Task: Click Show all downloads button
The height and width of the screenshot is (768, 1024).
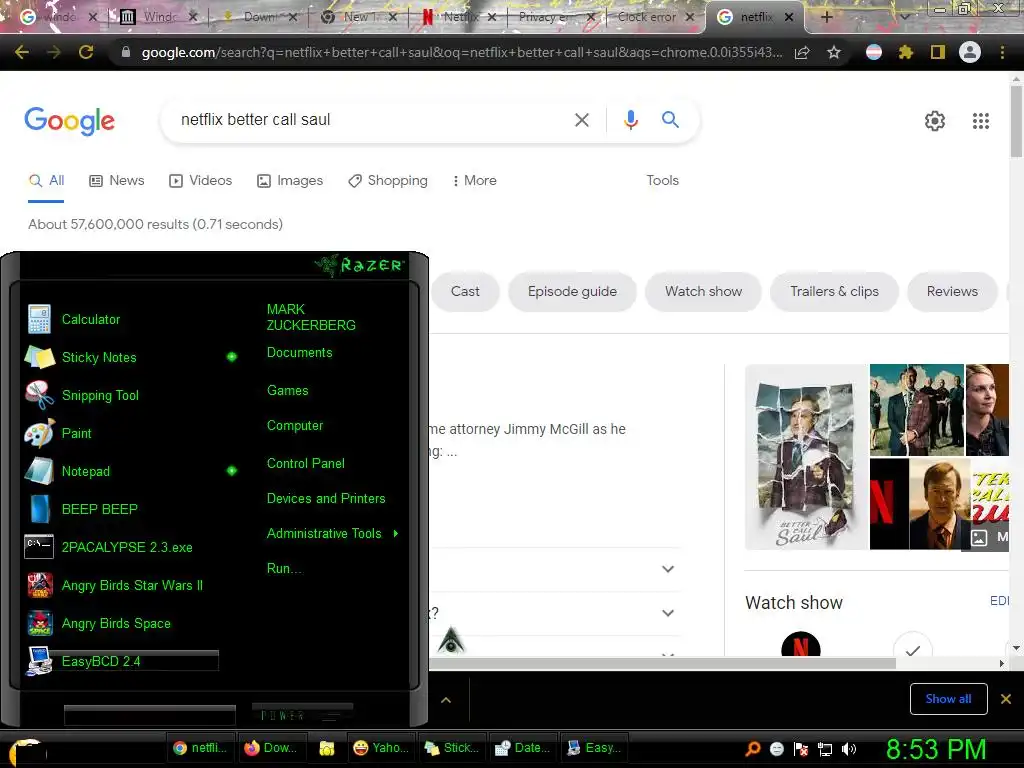Action: point(948,699)
